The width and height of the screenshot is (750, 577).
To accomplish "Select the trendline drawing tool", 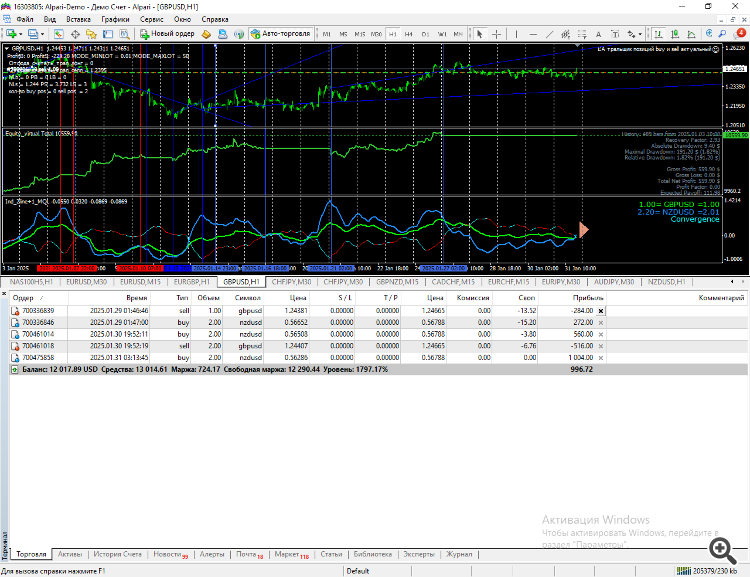I will 550,34.
